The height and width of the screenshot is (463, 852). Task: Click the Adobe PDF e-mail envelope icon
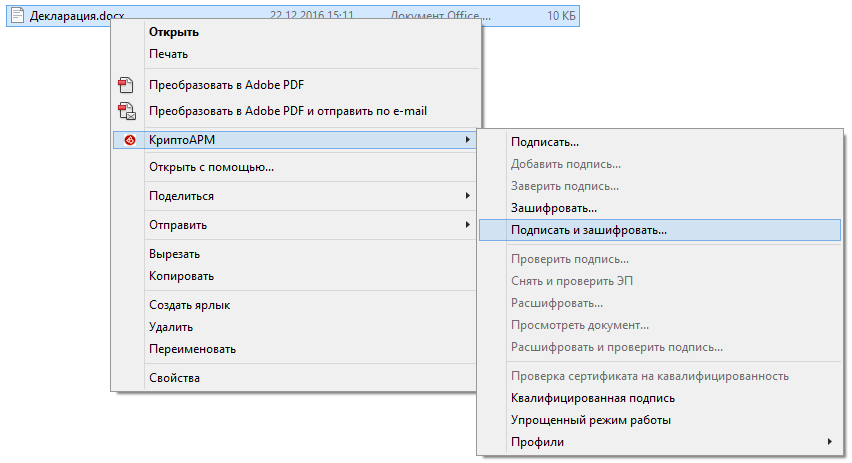click(x=127, y=111)
